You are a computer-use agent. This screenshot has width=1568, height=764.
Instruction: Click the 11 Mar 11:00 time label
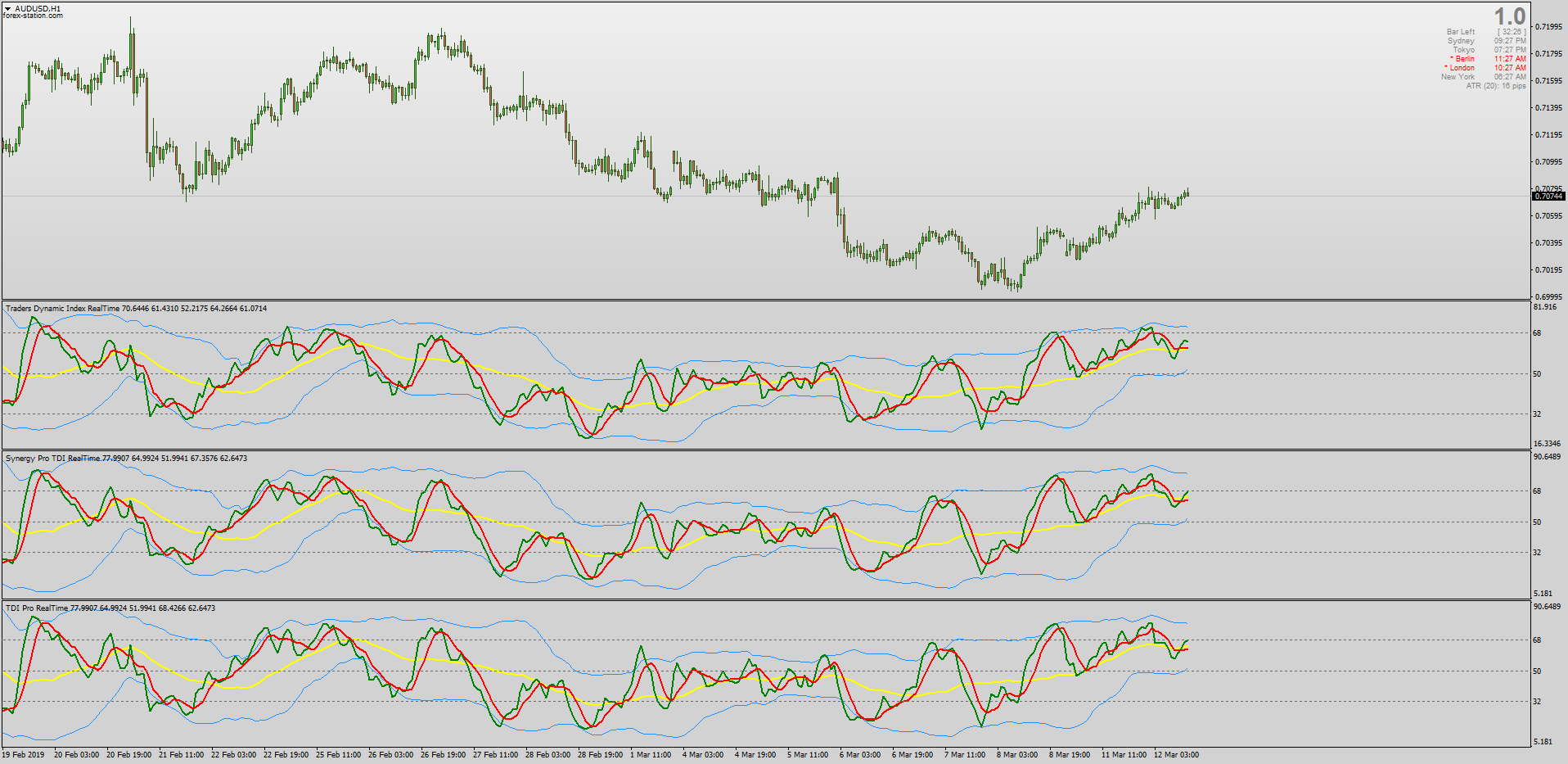pos(1124,755)
